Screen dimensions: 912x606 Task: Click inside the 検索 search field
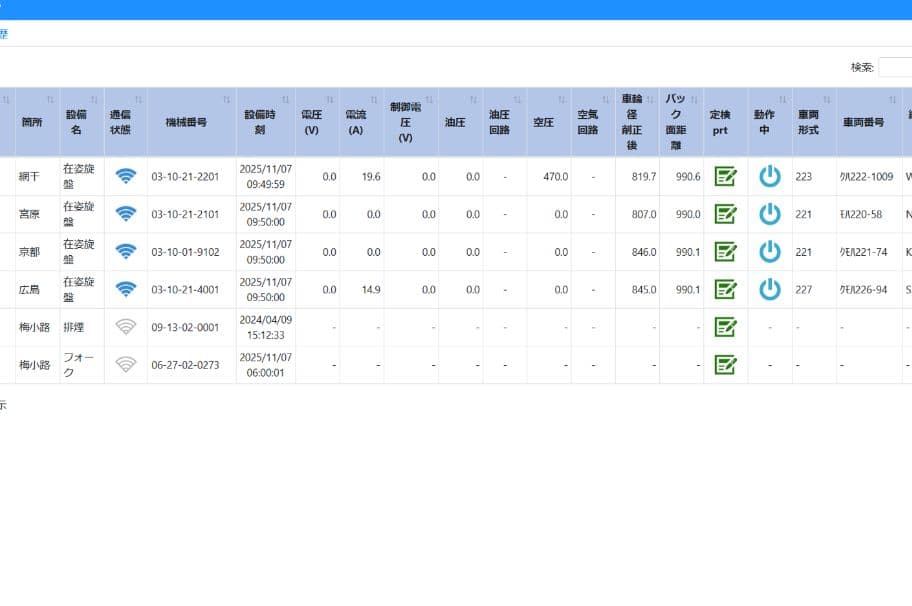(895, 67)
